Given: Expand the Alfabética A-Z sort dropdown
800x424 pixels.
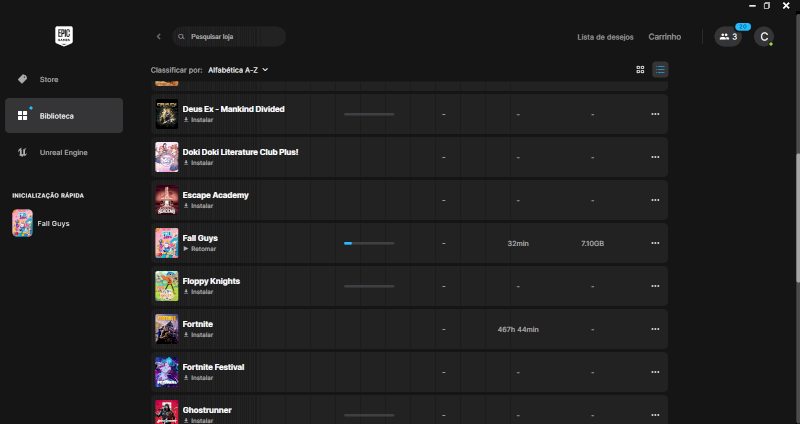Looking at the screenshot, I should coord(238,70).
